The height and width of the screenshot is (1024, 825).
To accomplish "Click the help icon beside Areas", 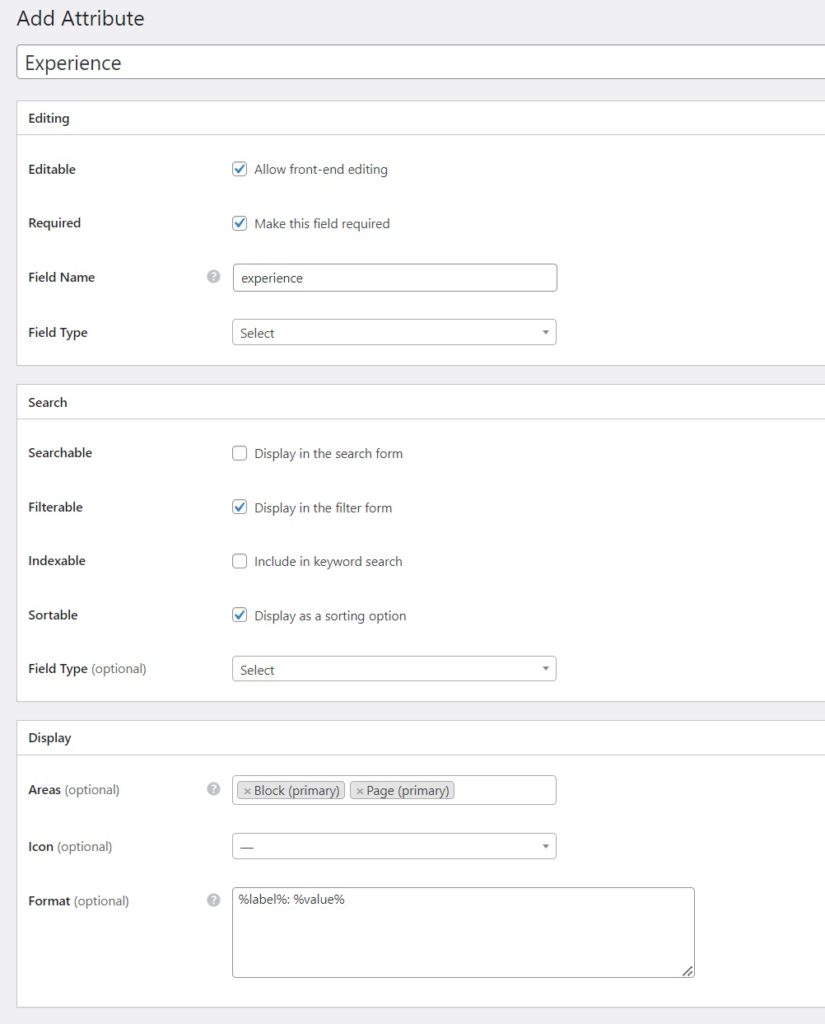I will pyautogui.click(x=213, y=788).
